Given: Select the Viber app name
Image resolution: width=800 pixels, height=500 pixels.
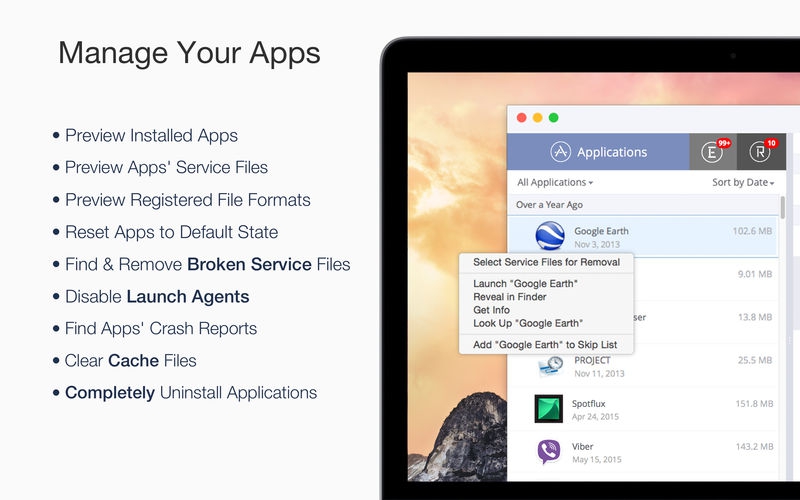Looking at the screenshot, I should click(582, 446).
